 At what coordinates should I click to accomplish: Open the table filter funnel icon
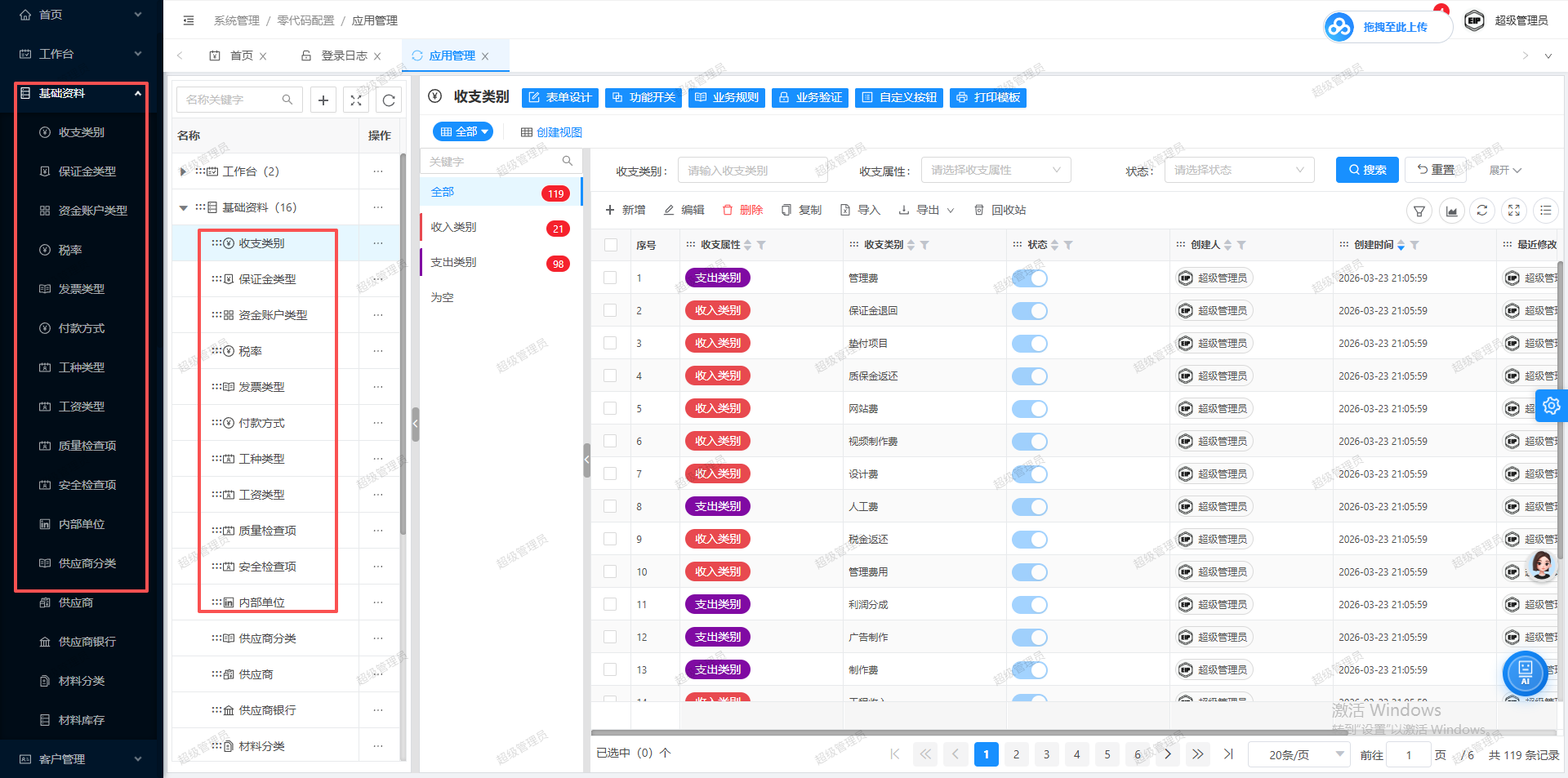coord(1419,211)
